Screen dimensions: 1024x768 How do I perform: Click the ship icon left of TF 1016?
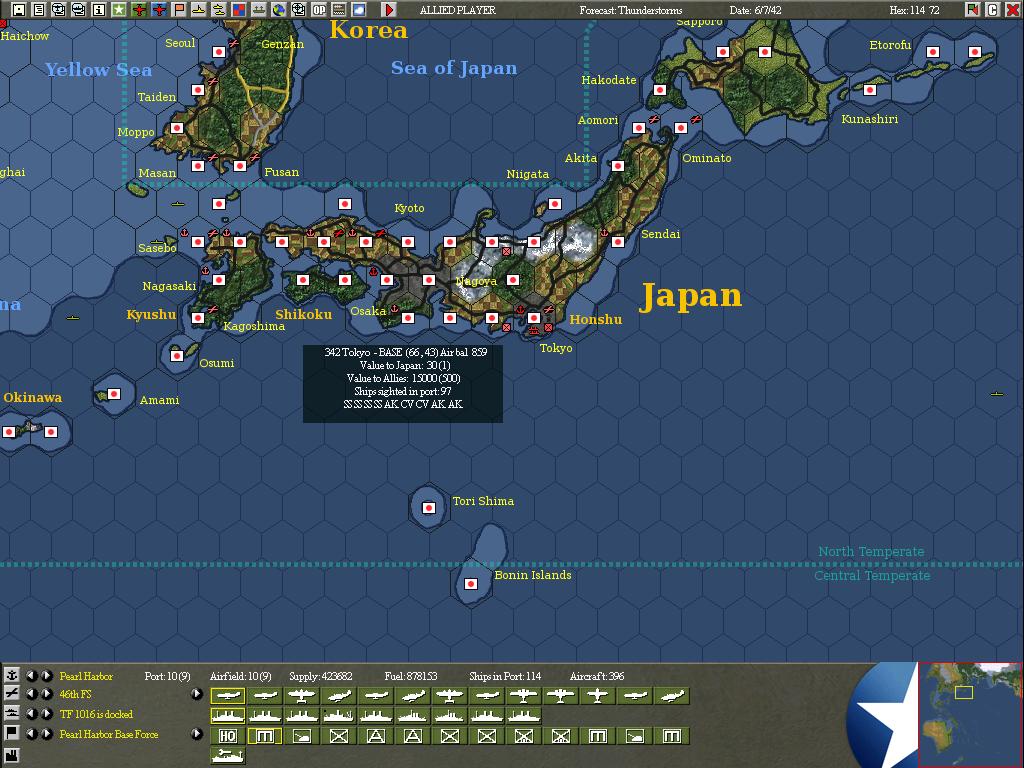[x=12, y=713]
